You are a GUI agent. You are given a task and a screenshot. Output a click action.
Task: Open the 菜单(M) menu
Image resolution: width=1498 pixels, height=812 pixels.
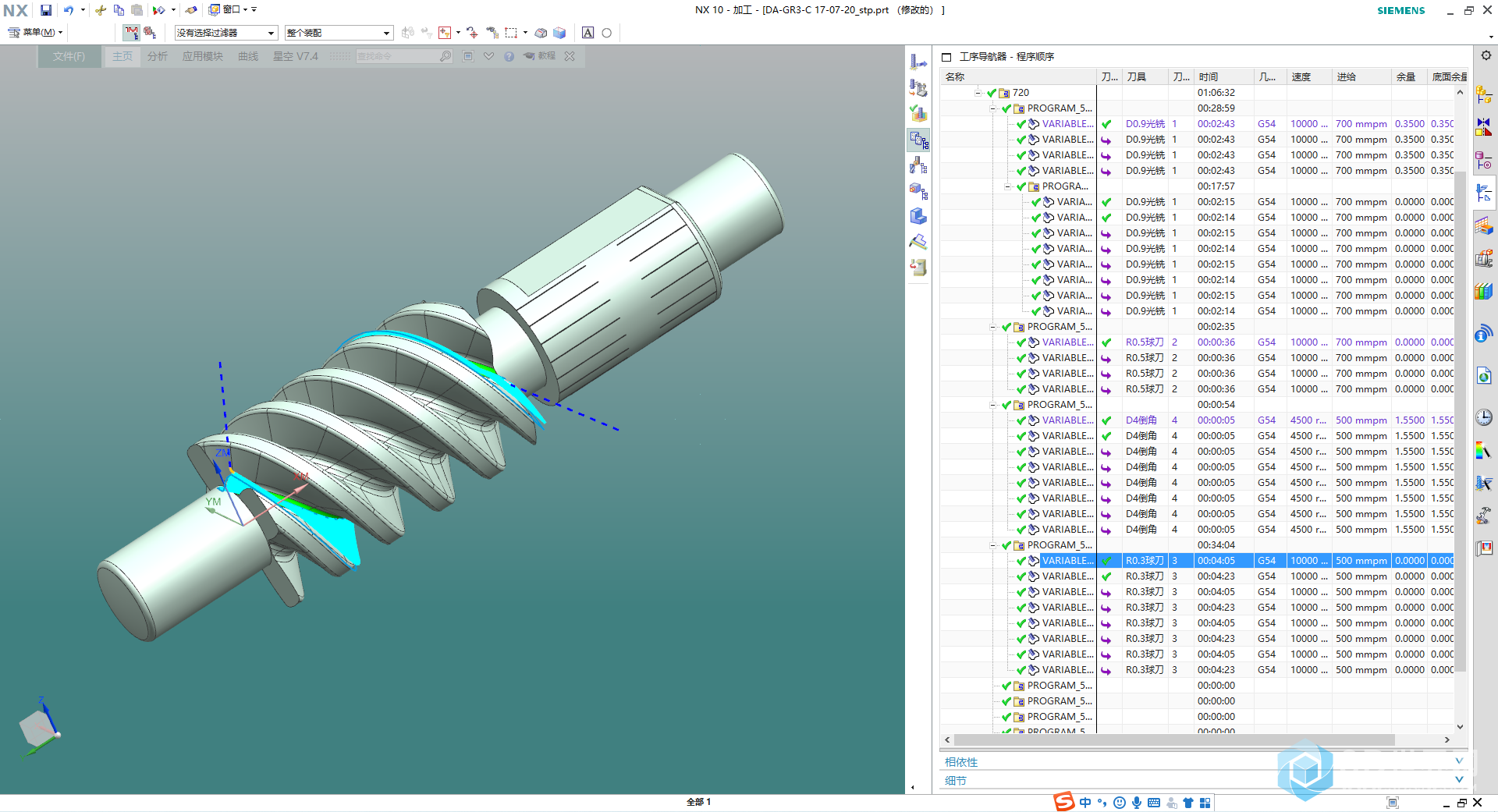click(35, 33)
